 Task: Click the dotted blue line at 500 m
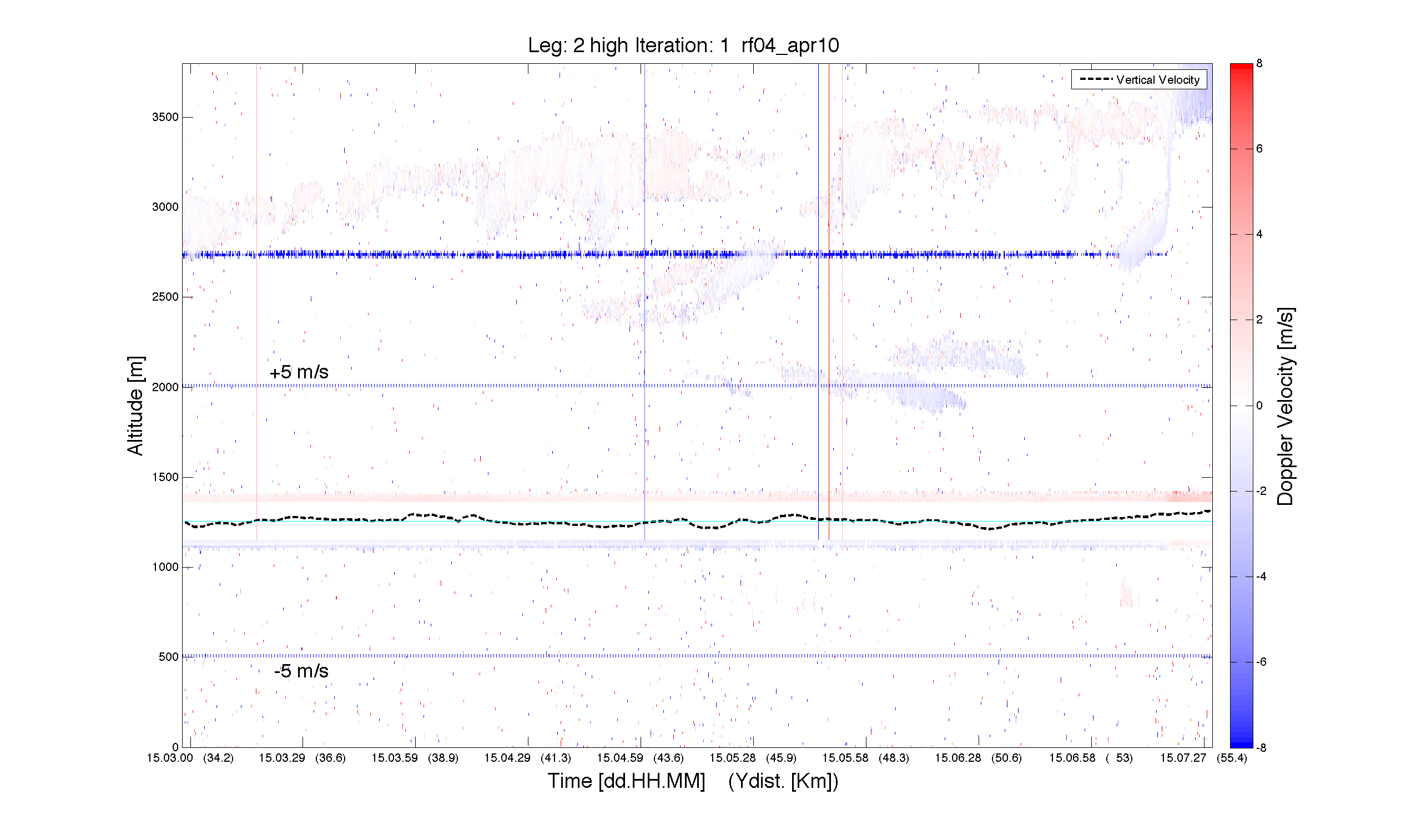[x=697, y=656]
